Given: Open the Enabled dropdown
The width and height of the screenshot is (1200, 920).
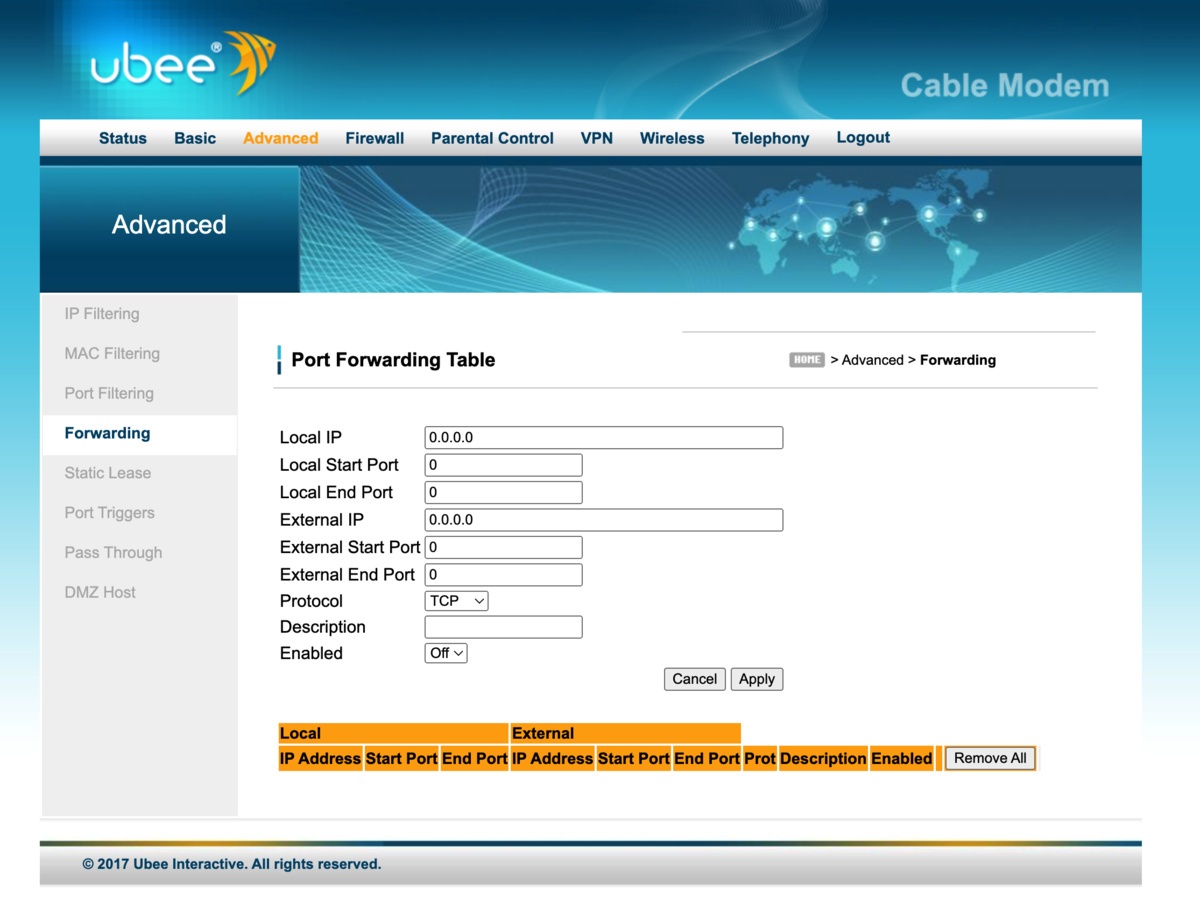Looking at the screenshot, I should coord(445,653).
